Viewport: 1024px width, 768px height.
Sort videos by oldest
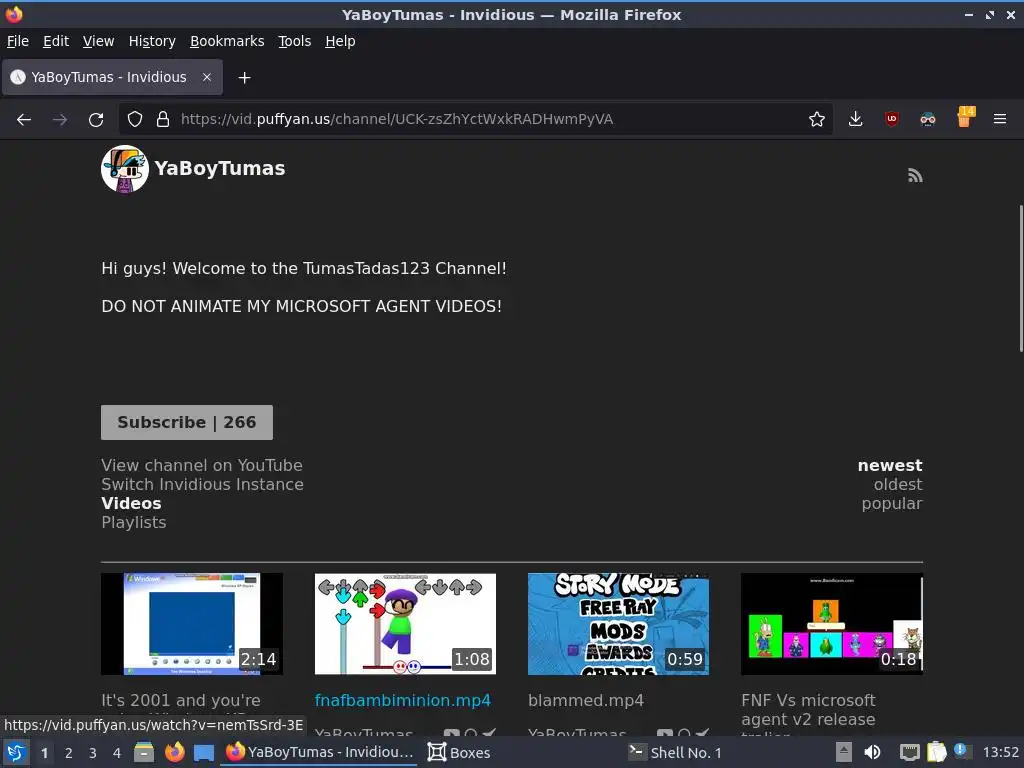tap(898, 485)
